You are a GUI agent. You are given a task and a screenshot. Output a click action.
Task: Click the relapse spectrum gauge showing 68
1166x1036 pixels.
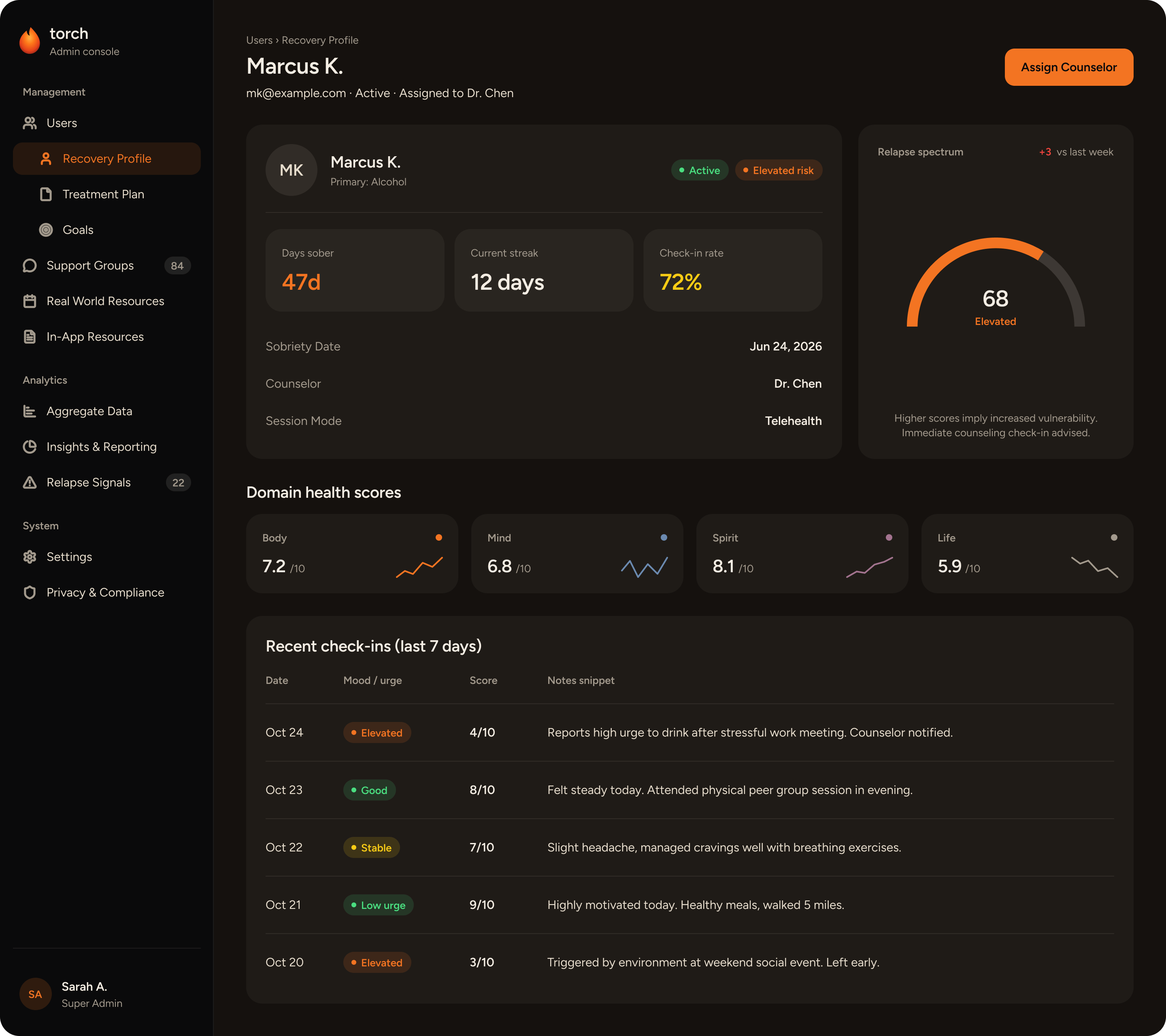[996, 283]
